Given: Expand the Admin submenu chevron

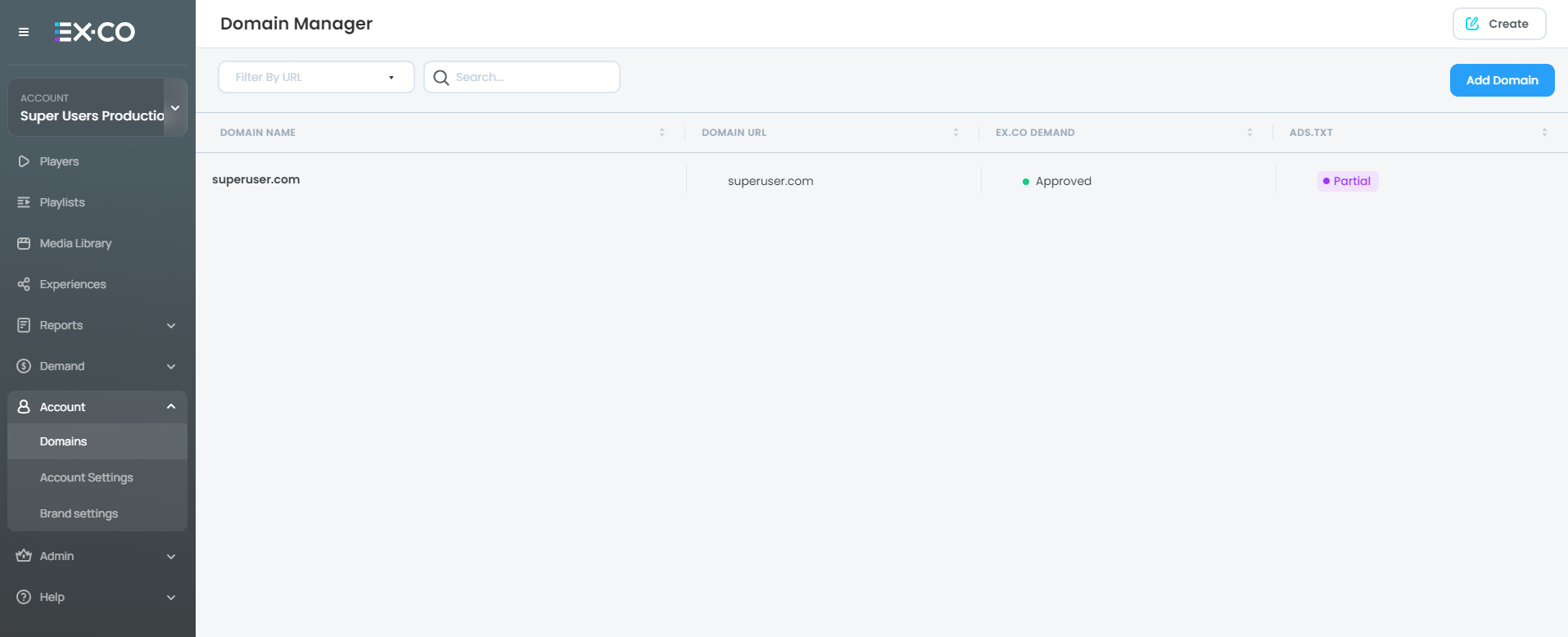Looking at the screenshot, I should pyautogui.click(x=171, y=557).
